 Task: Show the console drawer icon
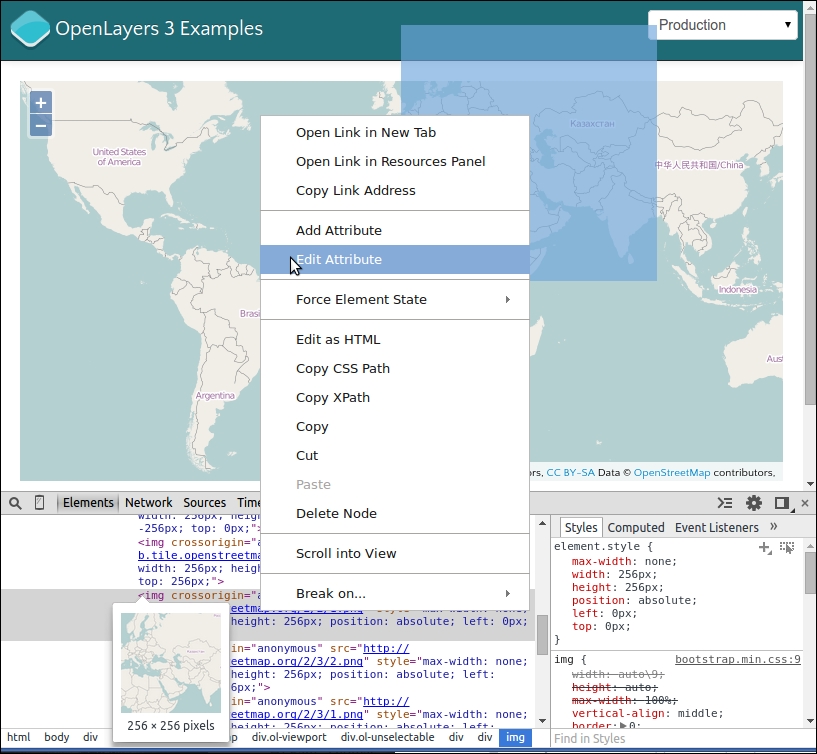(x=725, y=503)
